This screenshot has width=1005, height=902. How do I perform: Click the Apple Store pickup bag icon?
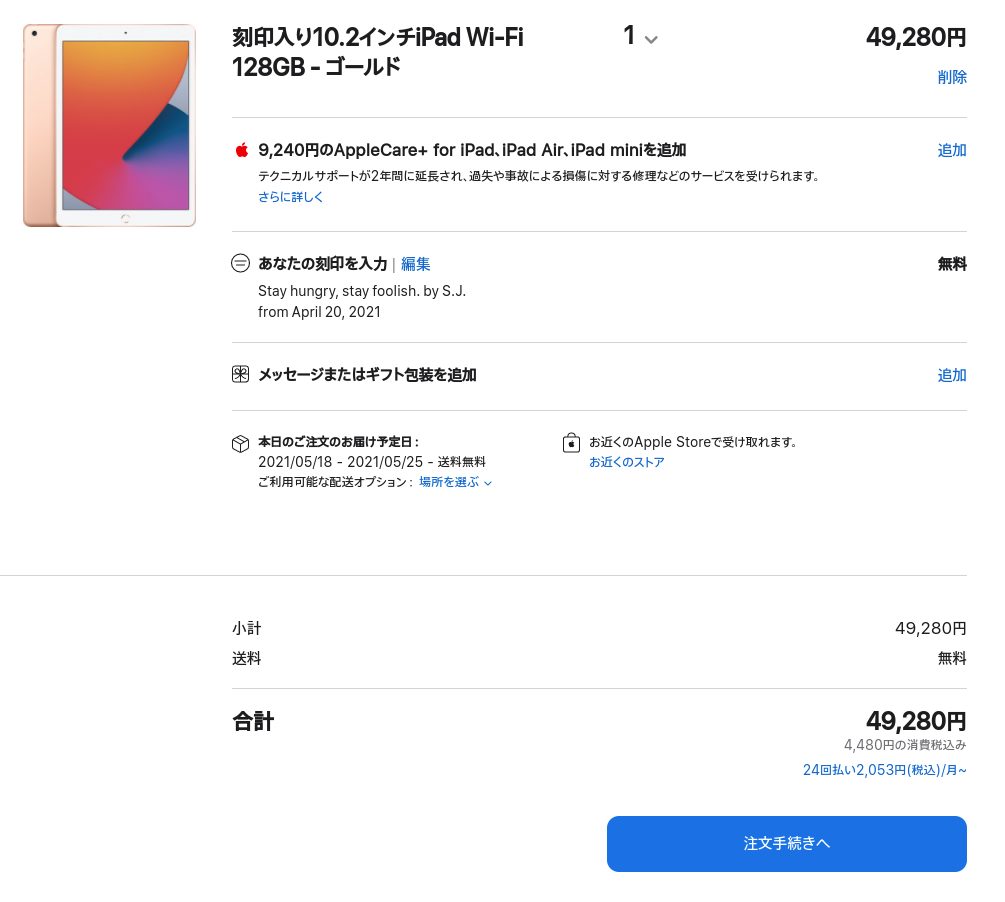coord(571,442)
